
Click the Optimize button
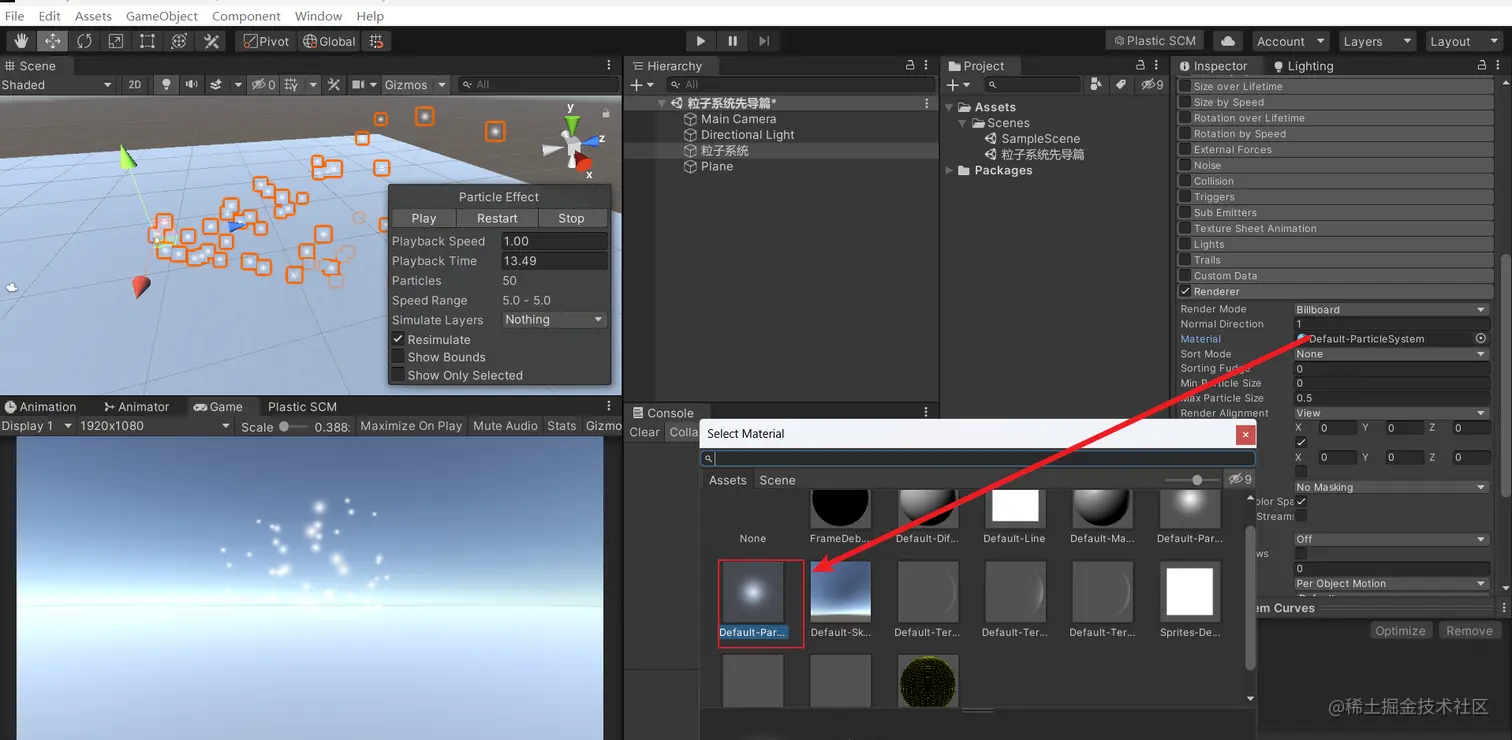tap(1400, 631)
